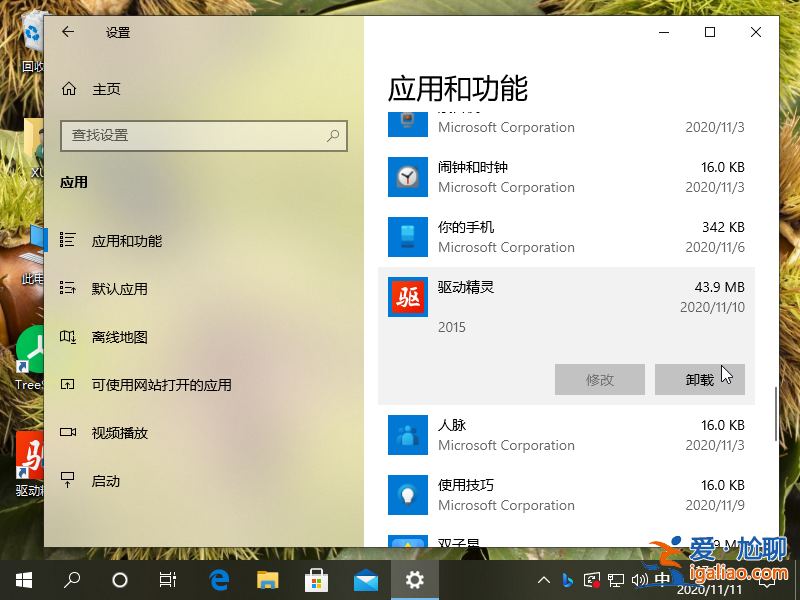
Task: Click the 查找设置 search box
Action: [x=204, y=135]
